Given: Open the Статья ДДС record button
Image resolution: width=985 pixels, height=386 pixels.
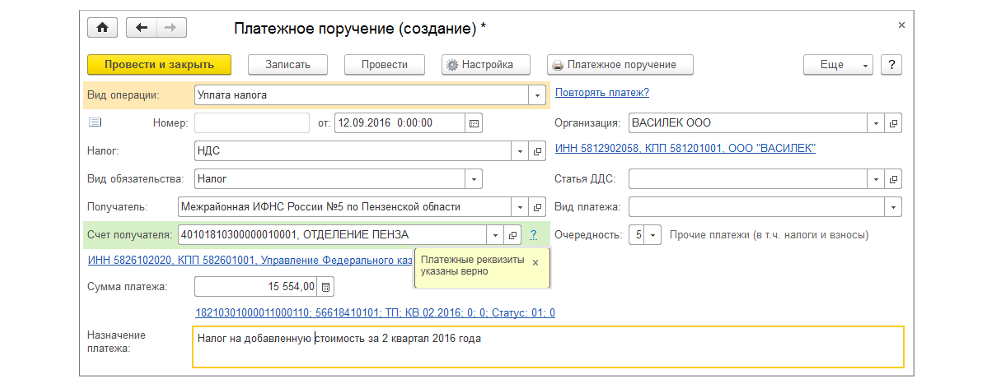Looking at the screenshot, I should coord(893,179).
